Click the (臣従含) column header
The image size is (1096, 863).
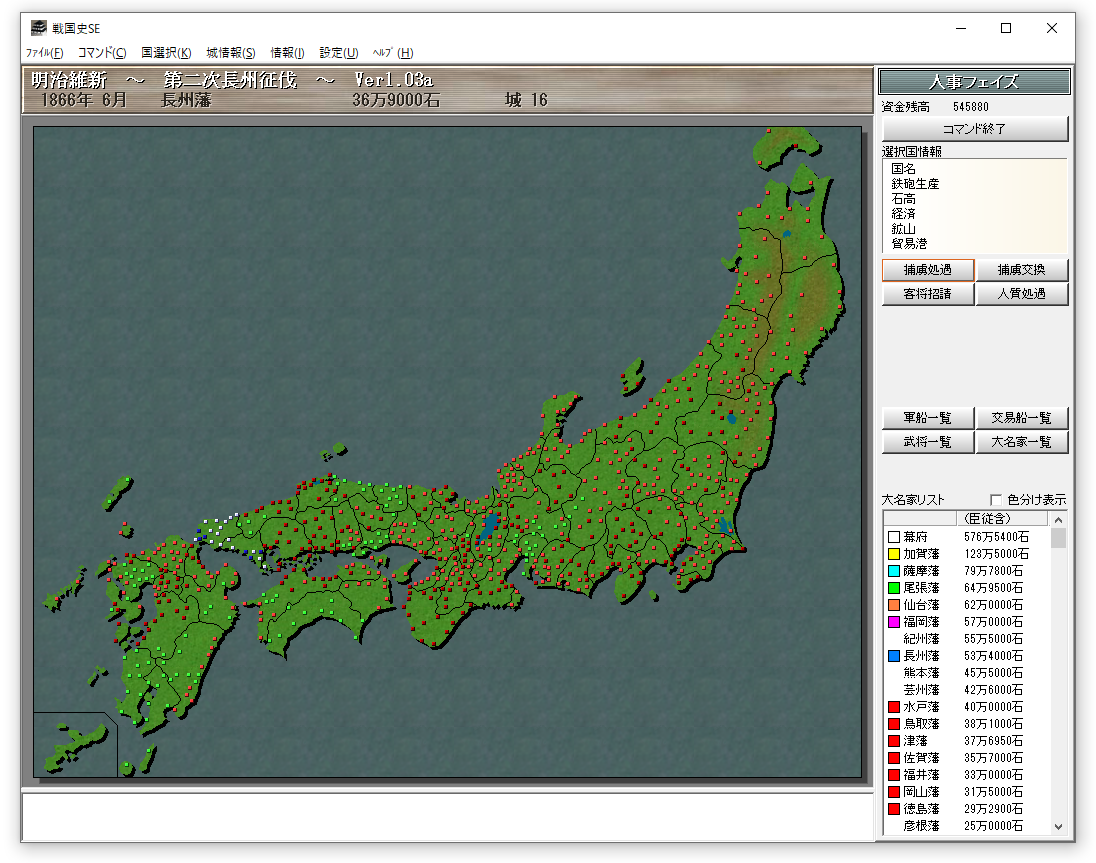[985, 518]
